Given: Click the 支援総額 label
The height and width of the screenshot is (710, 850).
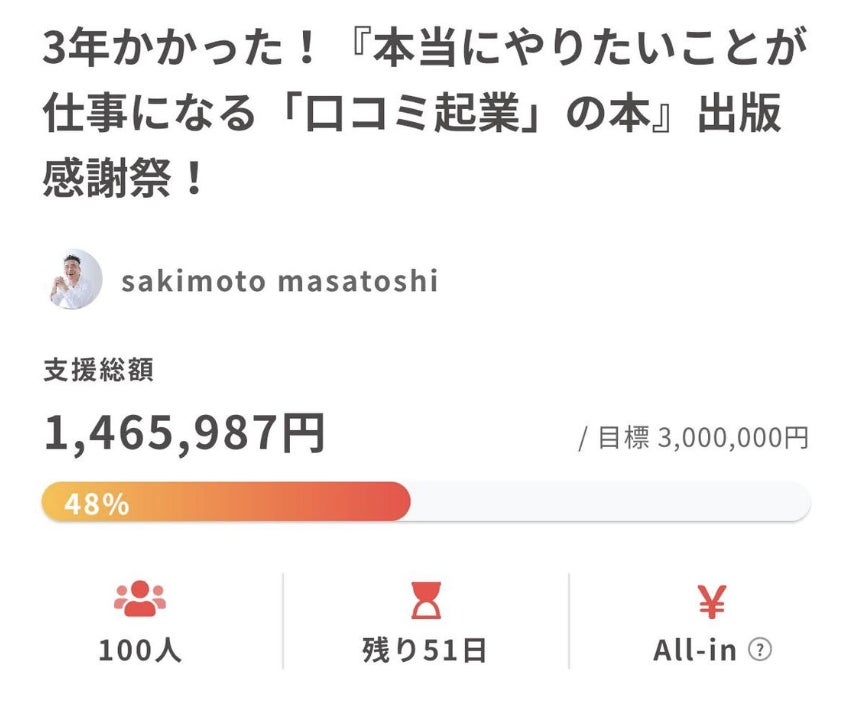Looking at the screenshot, I should point(98,370).
